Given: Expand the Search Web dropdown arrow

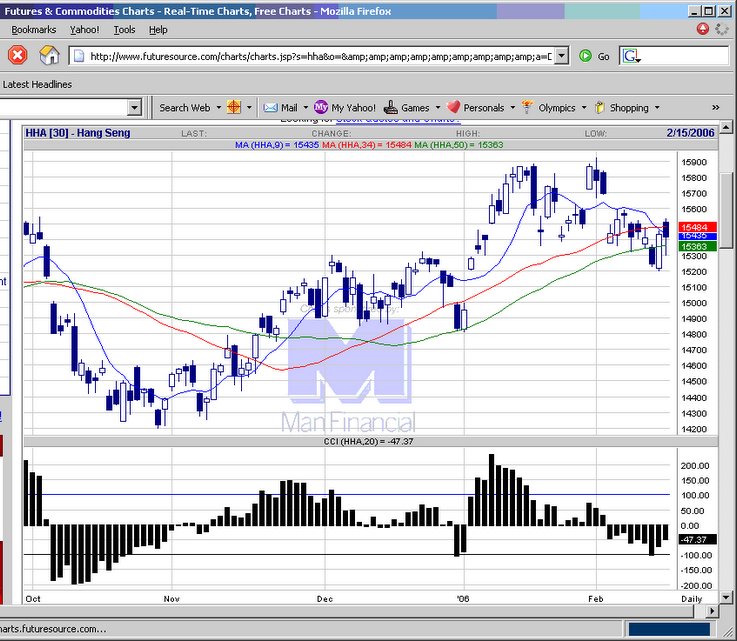Looking at the screenshot, I should 219,108.
